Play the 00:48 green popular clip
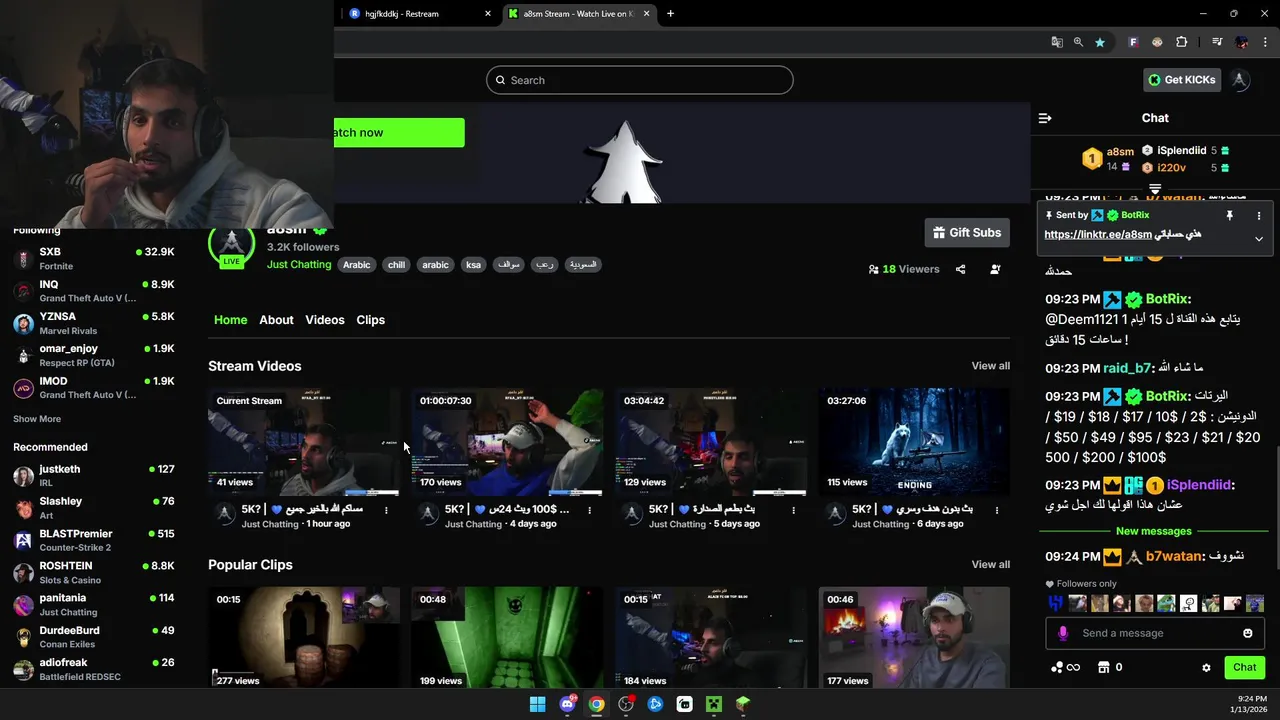This screenshot has width=1280, height=720. click(507, 637)
